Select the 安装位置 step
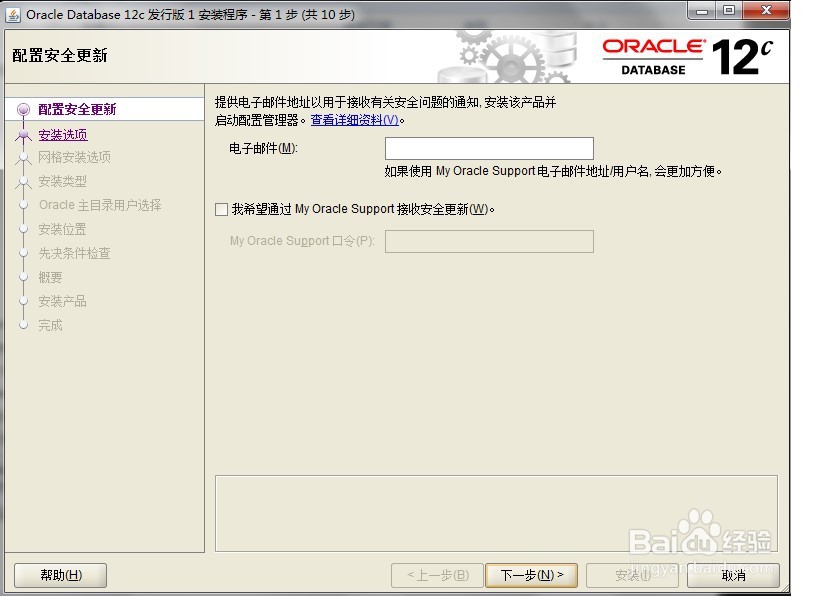 coord(62,229)
